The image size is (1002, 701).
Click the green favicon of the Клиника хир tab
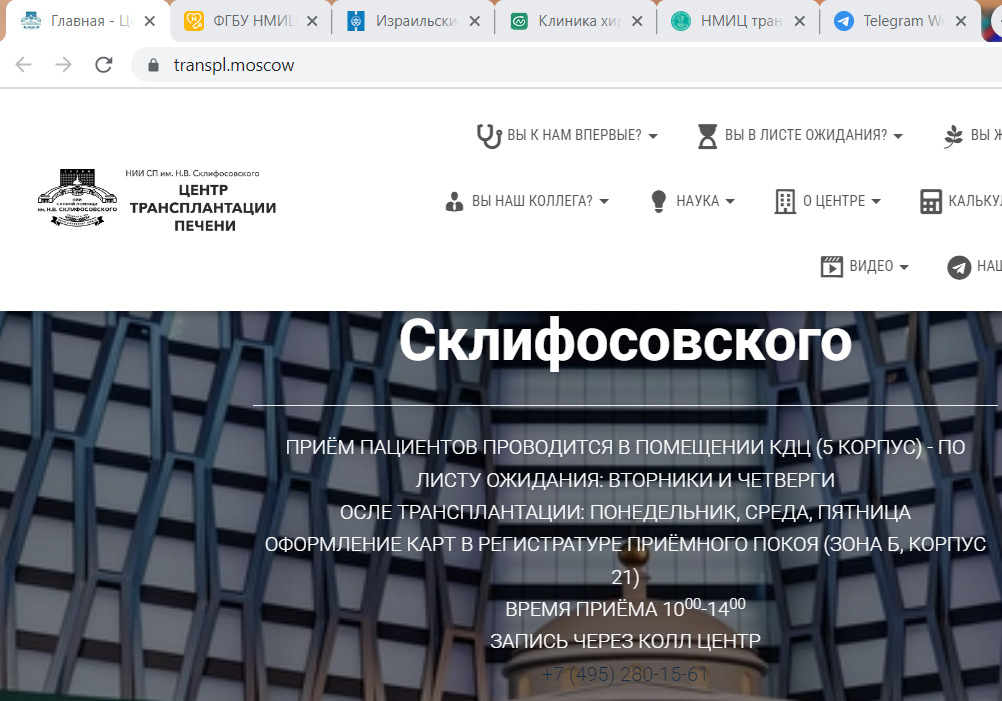tap(519, 22)
